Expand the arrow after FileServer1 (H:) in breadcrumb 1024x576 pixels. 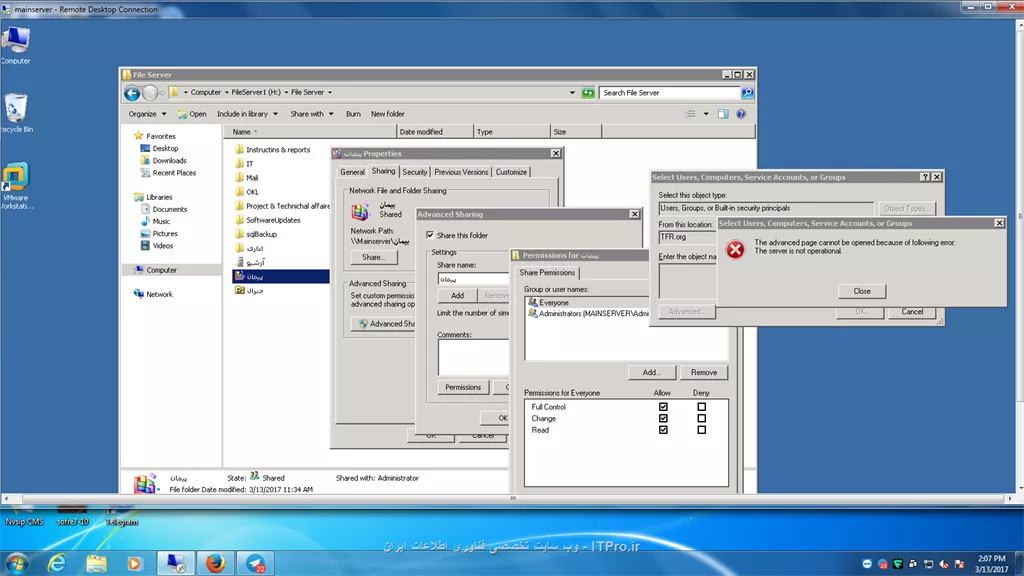pos(286,93)
